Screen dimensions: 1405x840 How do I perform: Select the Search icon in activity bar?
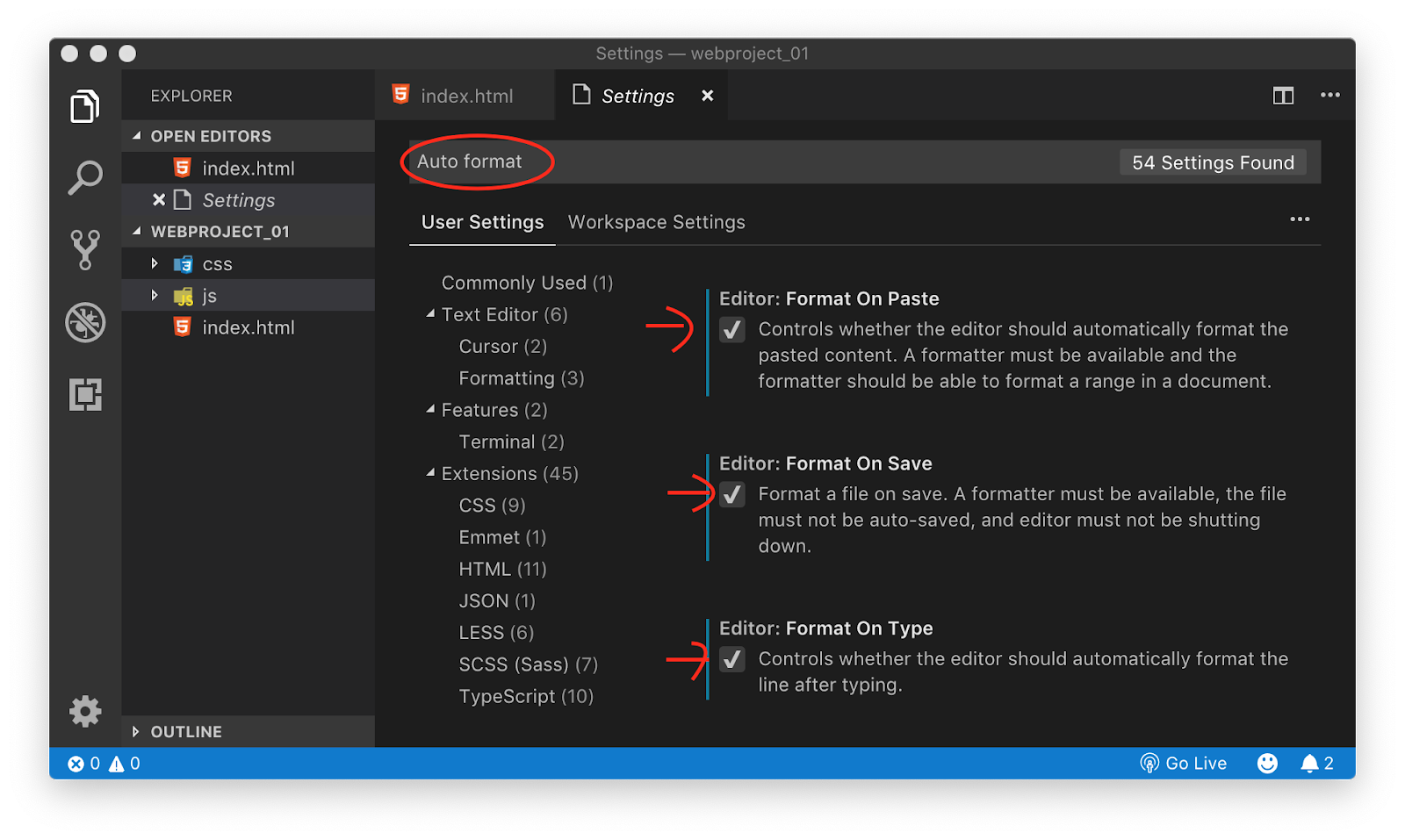tap(84, 176)
